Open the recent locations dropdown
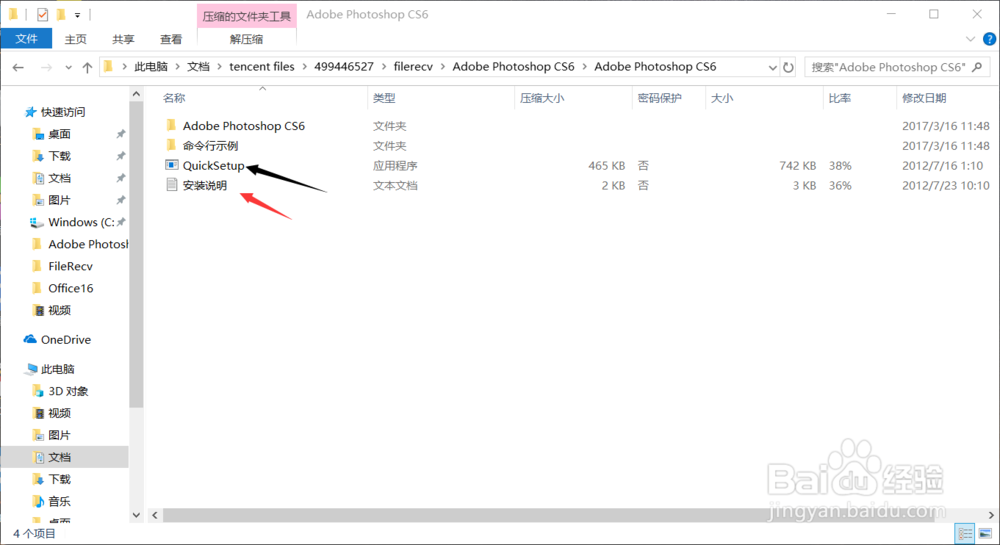 click(68, 67)
